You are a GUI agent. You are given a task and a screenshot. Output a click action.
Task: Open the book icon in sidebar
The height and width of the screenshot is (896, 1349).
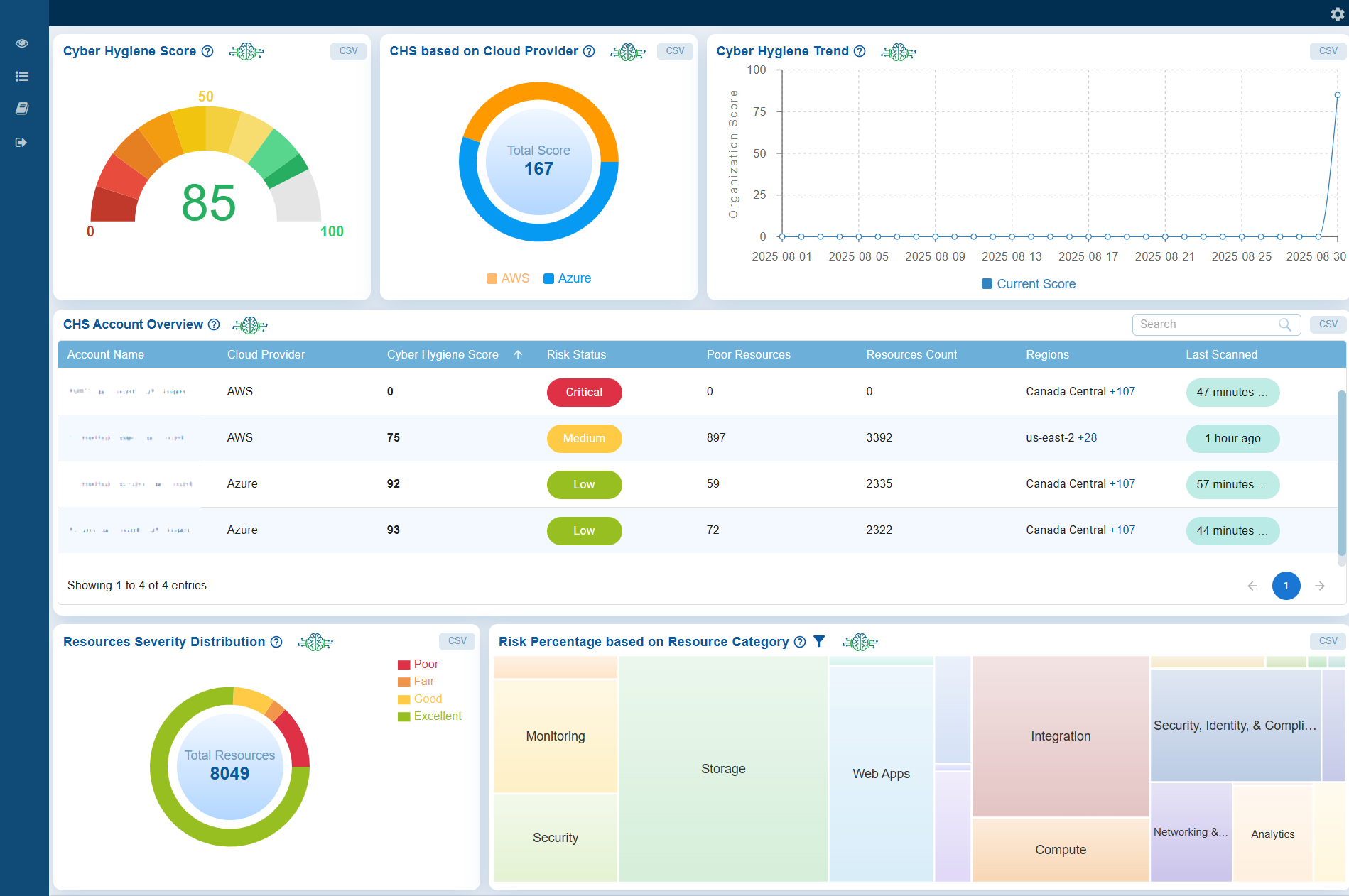pyautogui.click(x=22, y=109)
